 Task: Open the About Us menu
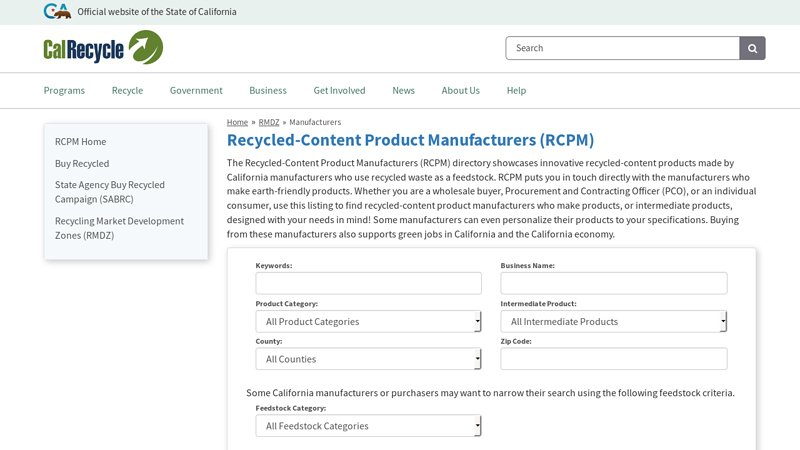[x=460, y=90]
